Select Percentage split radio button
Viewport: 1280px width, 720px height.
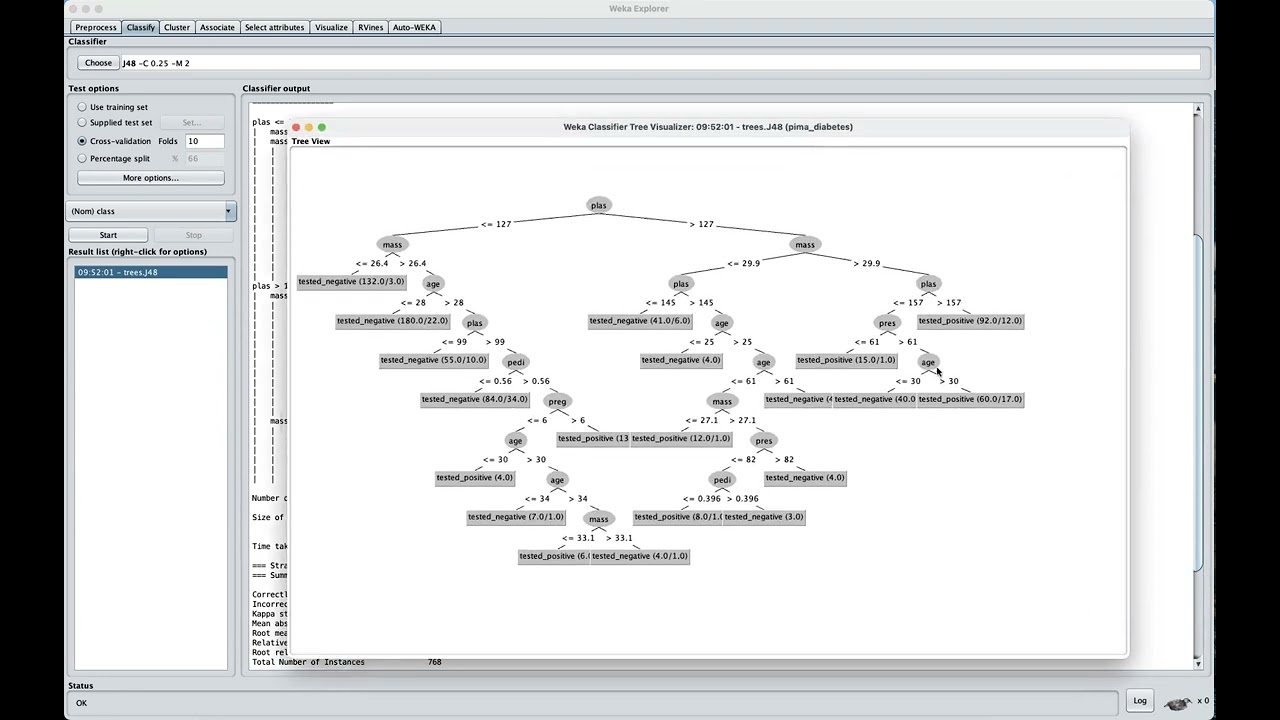(x=82, y=158)
